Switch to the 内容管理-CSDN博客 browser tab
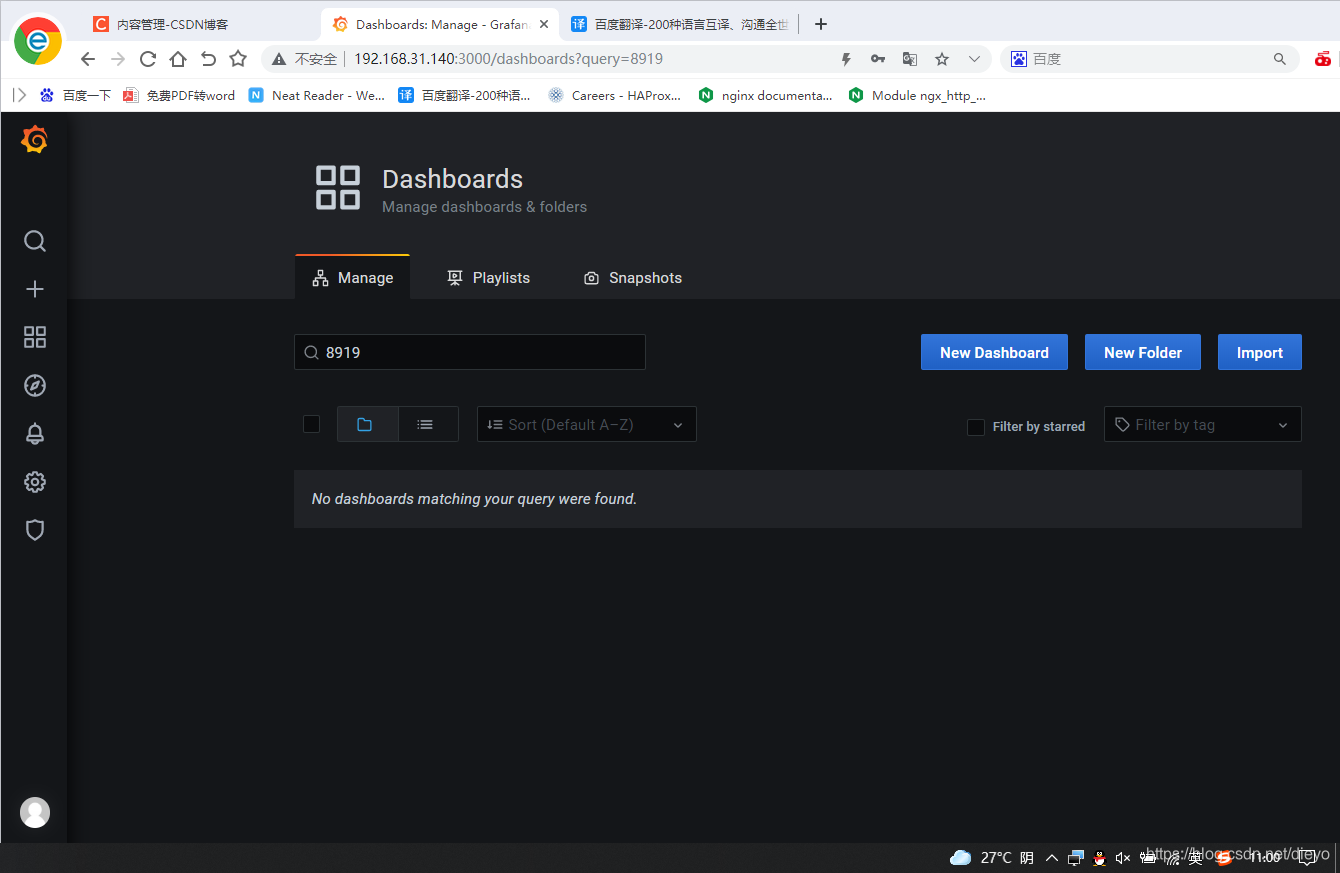Screen dimensions: 1340x873 tap(200, 24)
